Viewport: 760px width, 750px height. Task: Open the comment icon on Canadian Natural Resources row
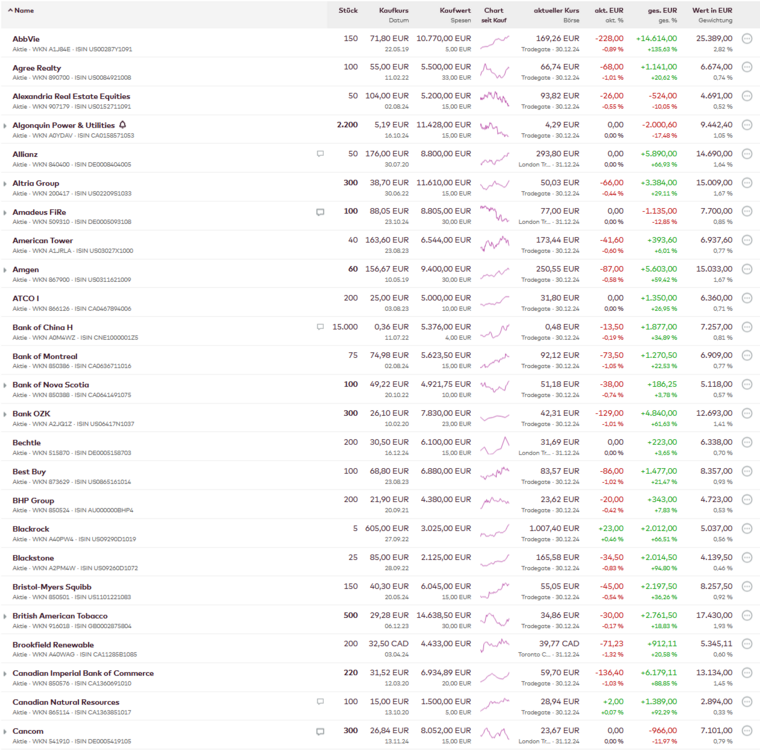pyautogui.click(x=320, y=702)
